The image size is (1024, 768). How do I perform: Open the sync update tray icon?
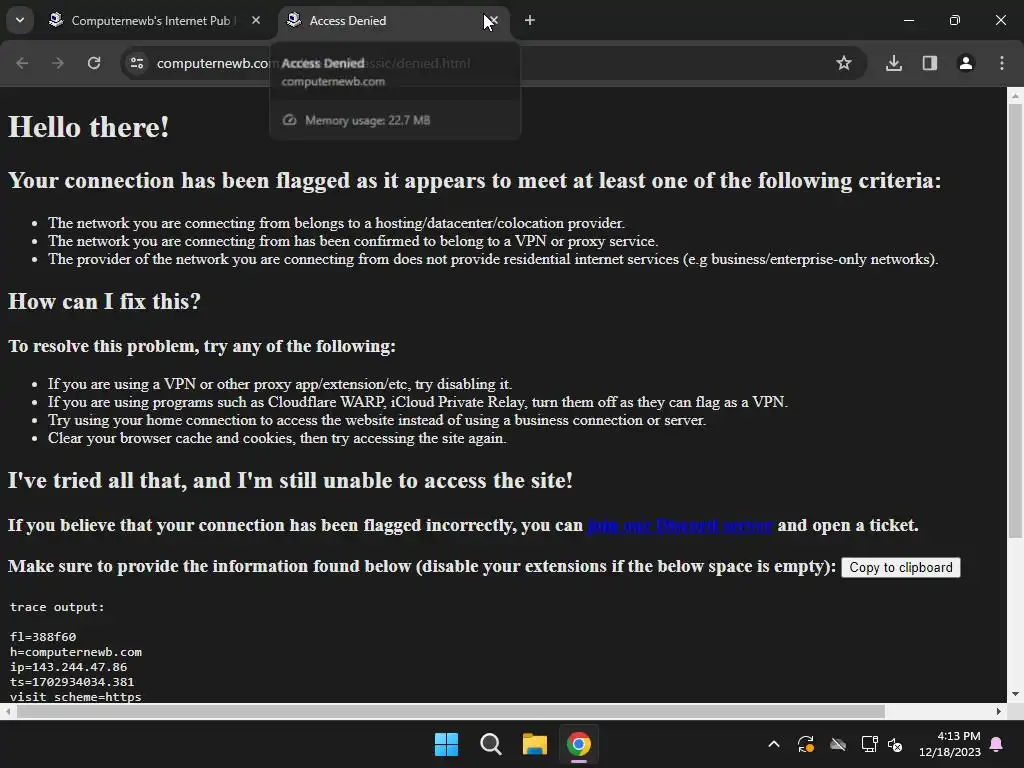point(806,744)
